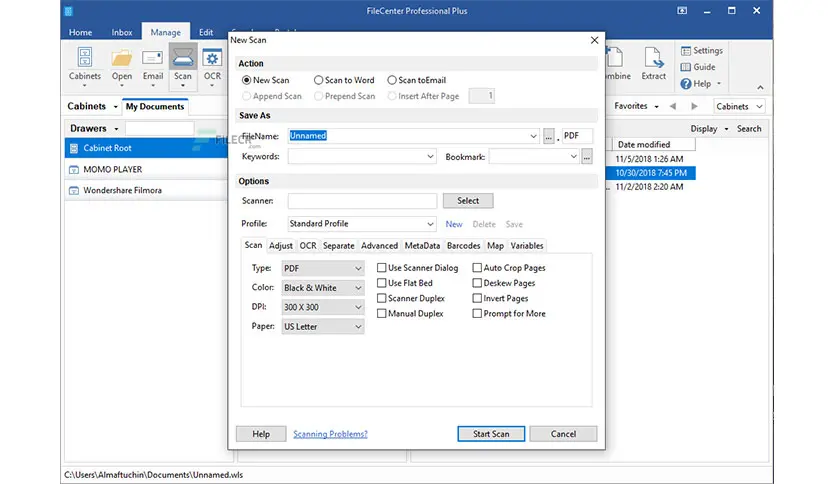Open the Home ribbon tab
Viewport: 836px width, 484px height.
tap(81, 33)
